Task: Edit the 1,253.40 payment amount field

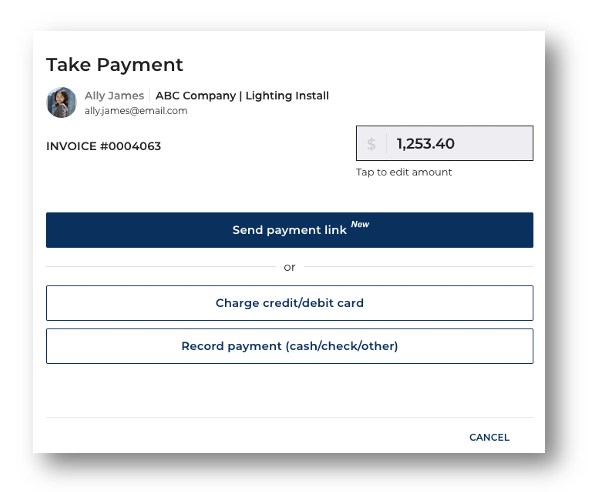Action: click(x=444, y=143)
